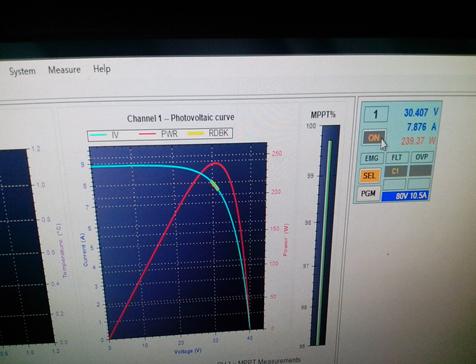Click the PGM program button
Screen dimensions: 476x364
click(368, 193)
